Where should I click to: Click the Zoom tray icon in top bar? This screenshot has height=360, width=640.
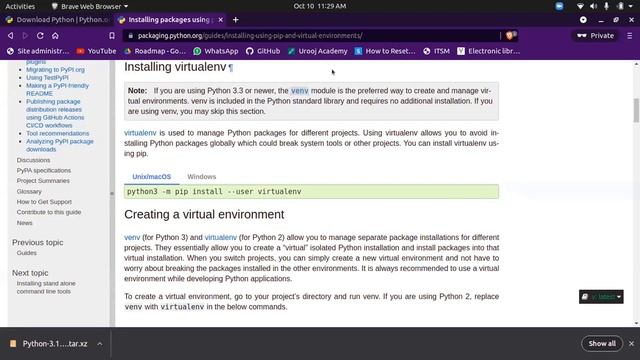(559, 6)
